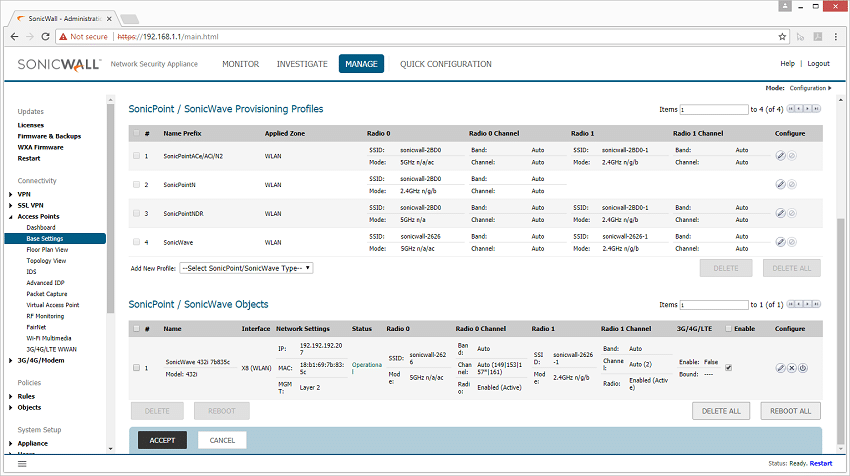This screenshot has width=850, height=476.
Task: Click the sidebar vertical scrollbar
Action: 111,209
